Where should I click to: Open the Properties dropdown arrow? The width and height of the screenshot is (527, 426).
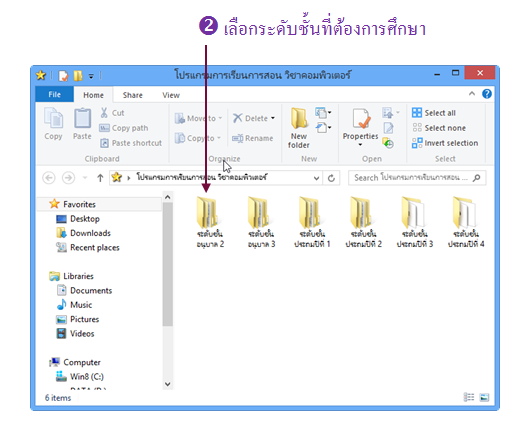tap(360, 145)
